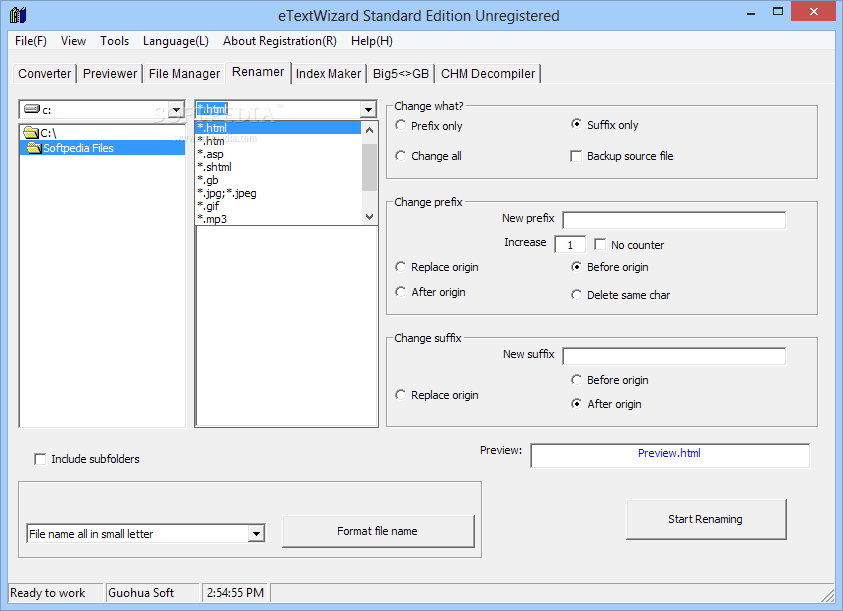The image size is (843, 611).
Task: Select the Change all radio button
Action: (x=401, y=155)
